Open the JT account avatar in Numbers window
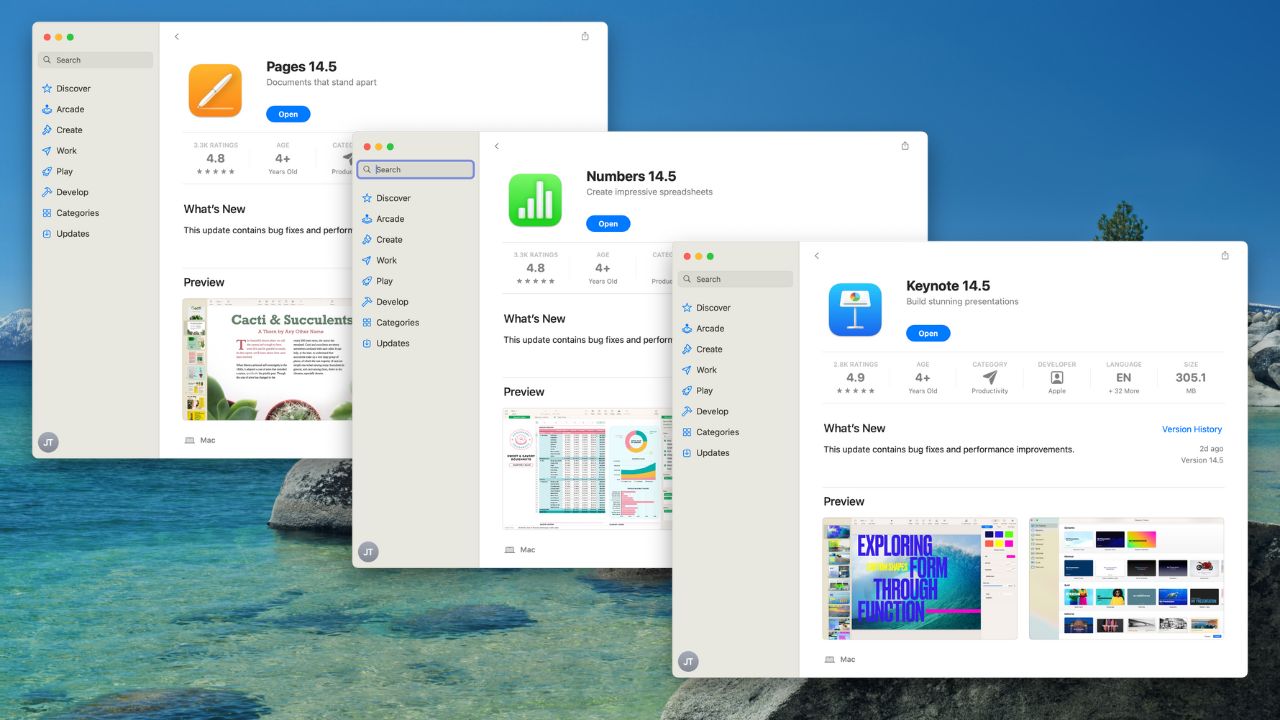The width and height of the screenshot is (1280, 720). click(x=368, y=551)
